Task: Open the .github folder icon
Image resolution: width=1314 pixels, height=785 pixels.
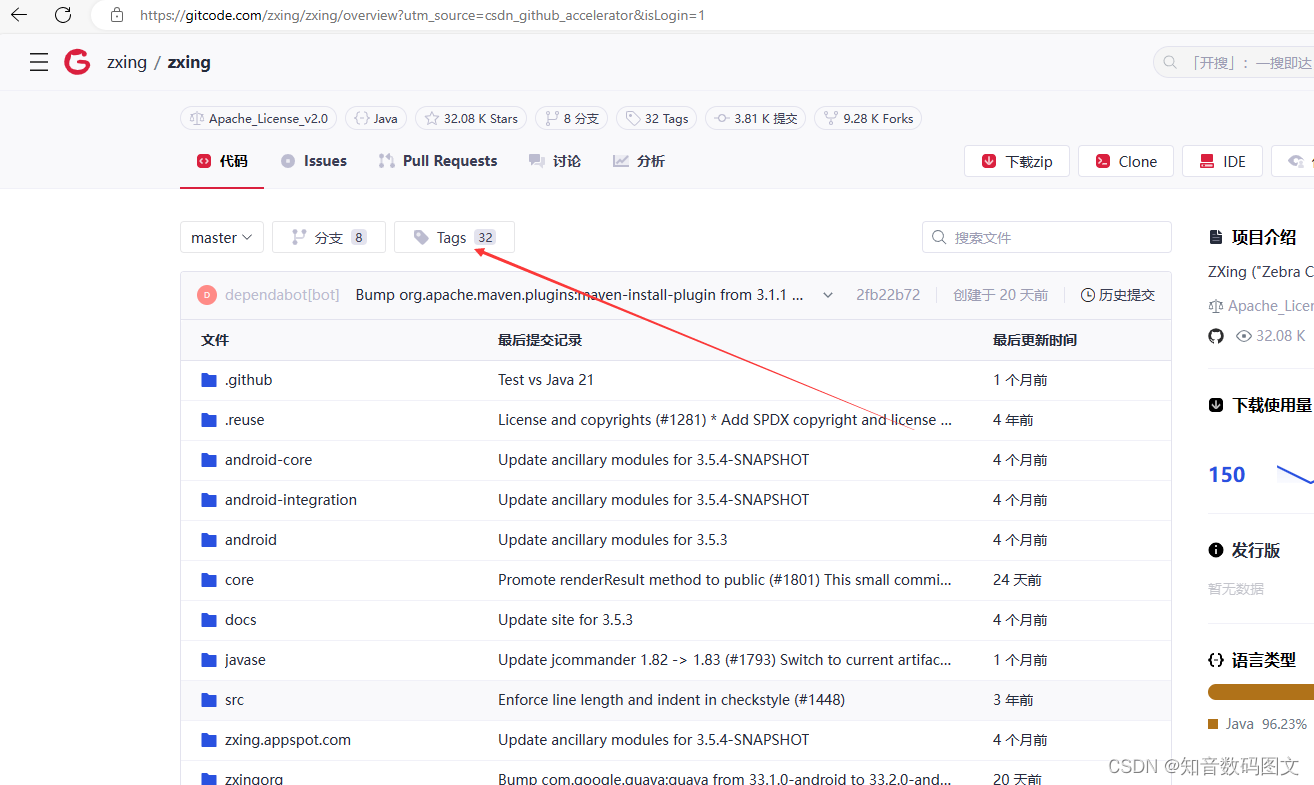Action: coord(209,380)
